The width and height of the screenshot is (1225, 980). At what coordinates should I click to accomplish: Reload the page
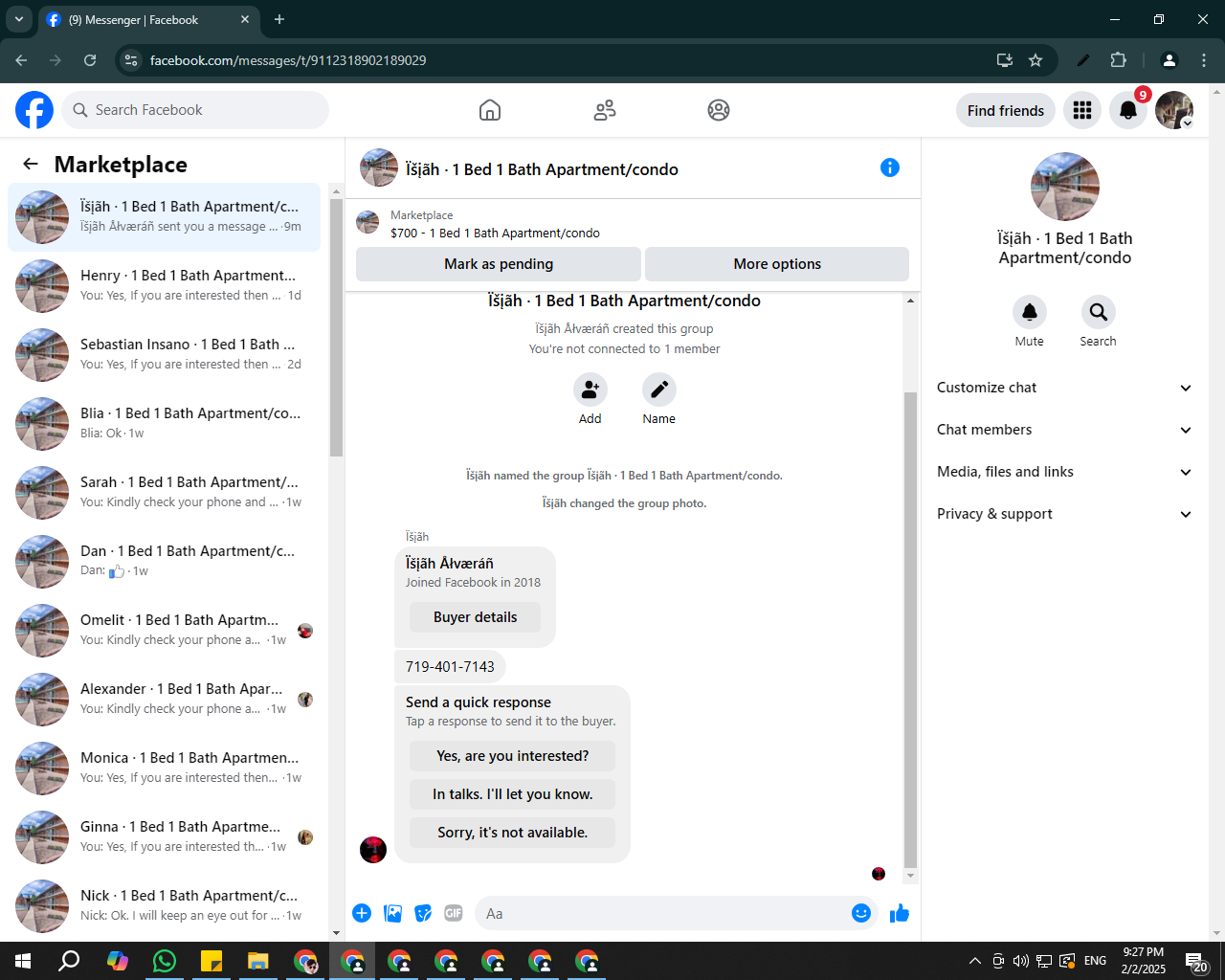click(90, 60)
